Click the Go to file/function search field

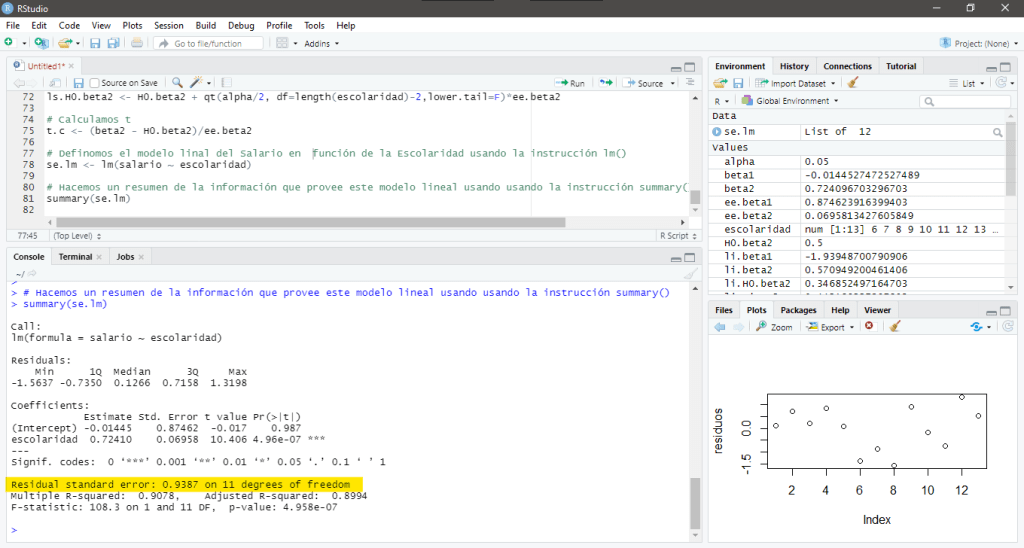(x=208, y=43)
